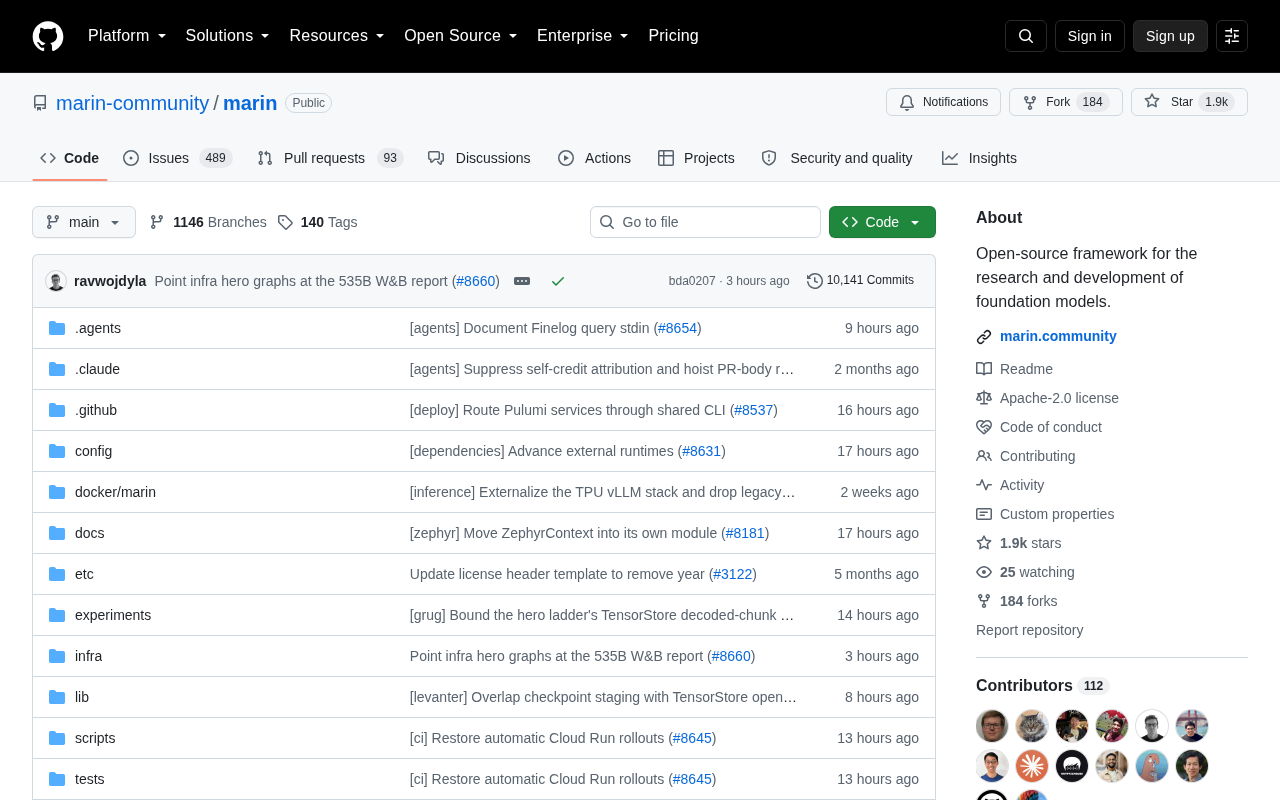Open the etc folder icon
This screenshot has width=1280, height=800.
tap(57, 574)
